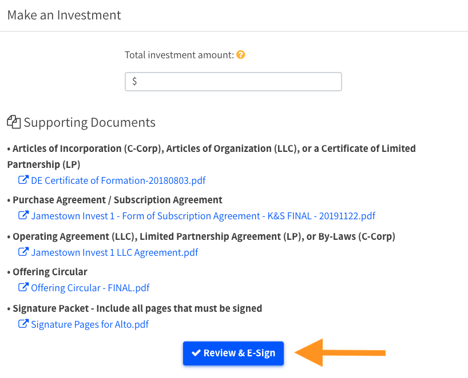
Task: Click external-link icon beside Signature Pages for Alto
Action: pyautogui.click(x=23, y=324)
